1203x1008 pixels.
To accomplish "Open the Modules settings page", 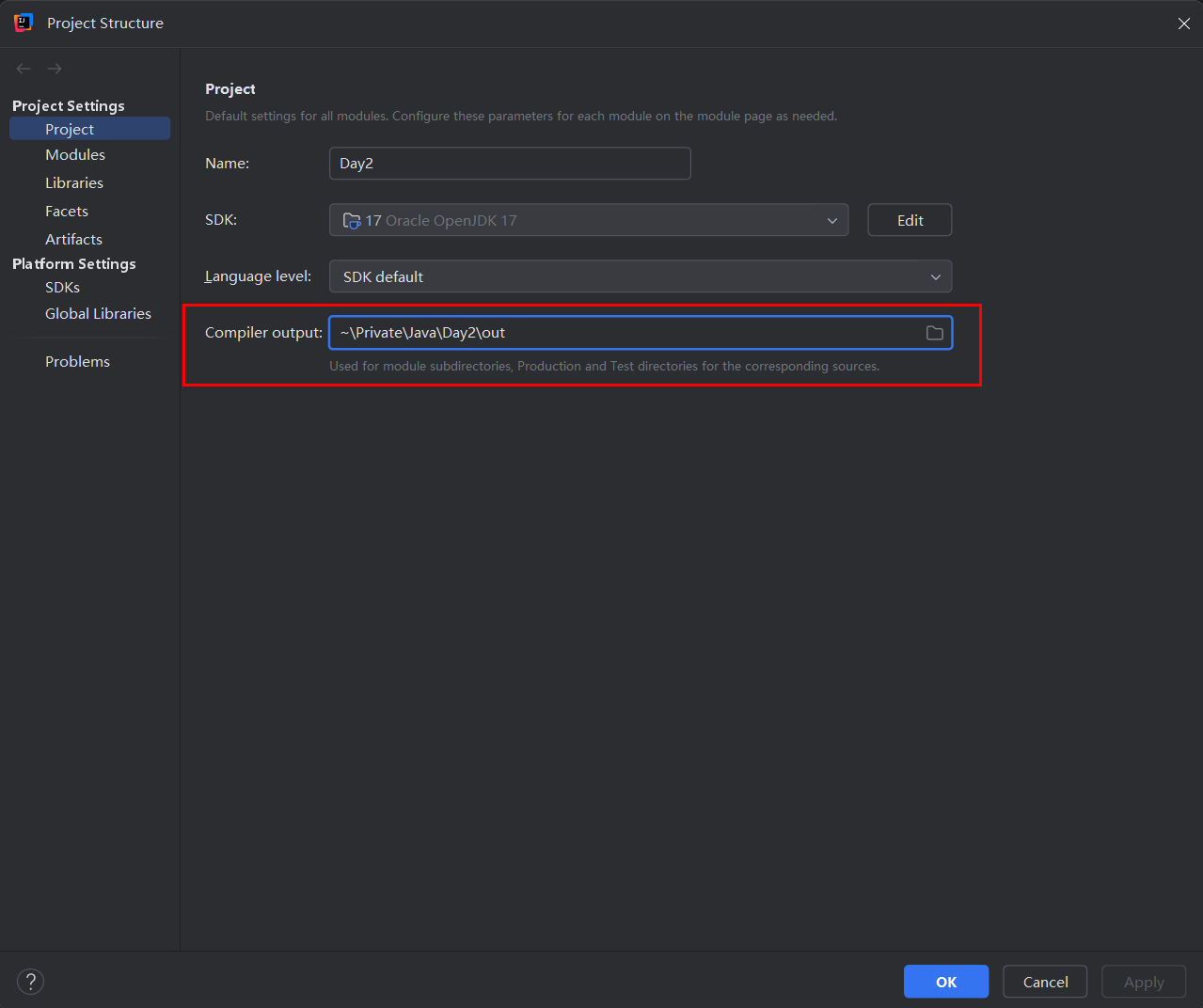I will [75, 154].
